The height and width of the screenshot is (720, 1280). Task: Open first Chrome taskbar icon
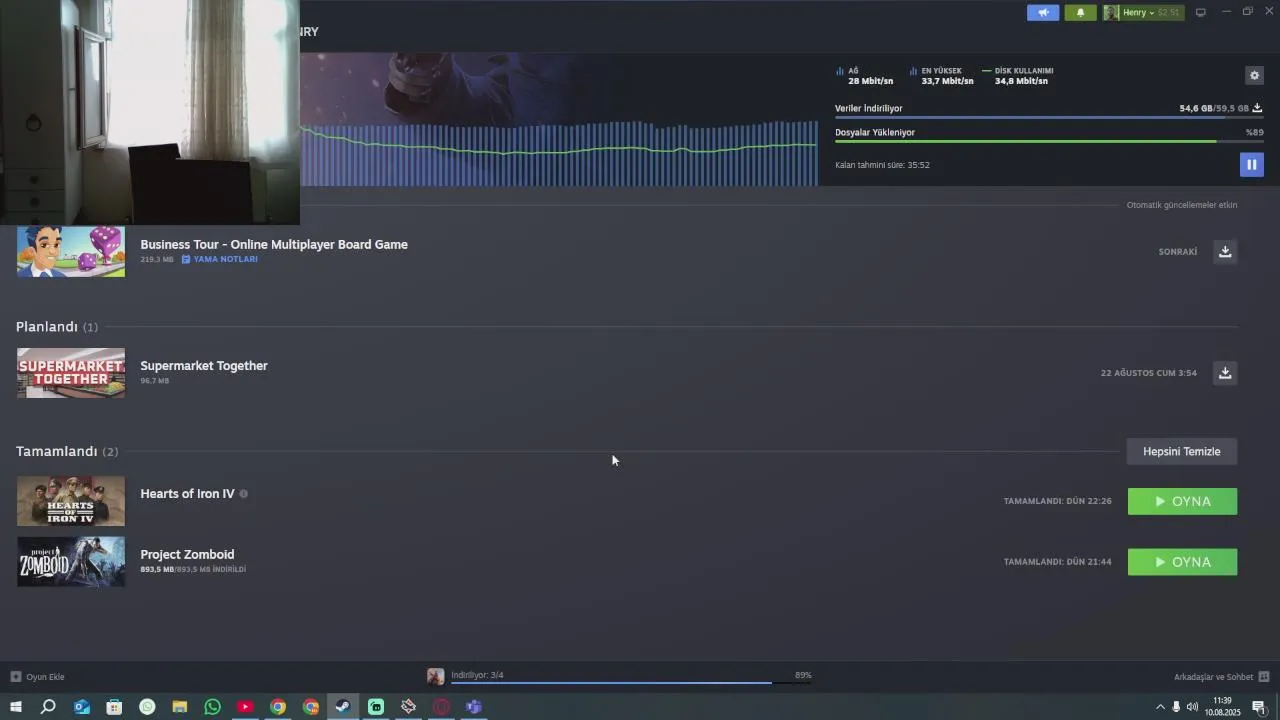(278, 707)
